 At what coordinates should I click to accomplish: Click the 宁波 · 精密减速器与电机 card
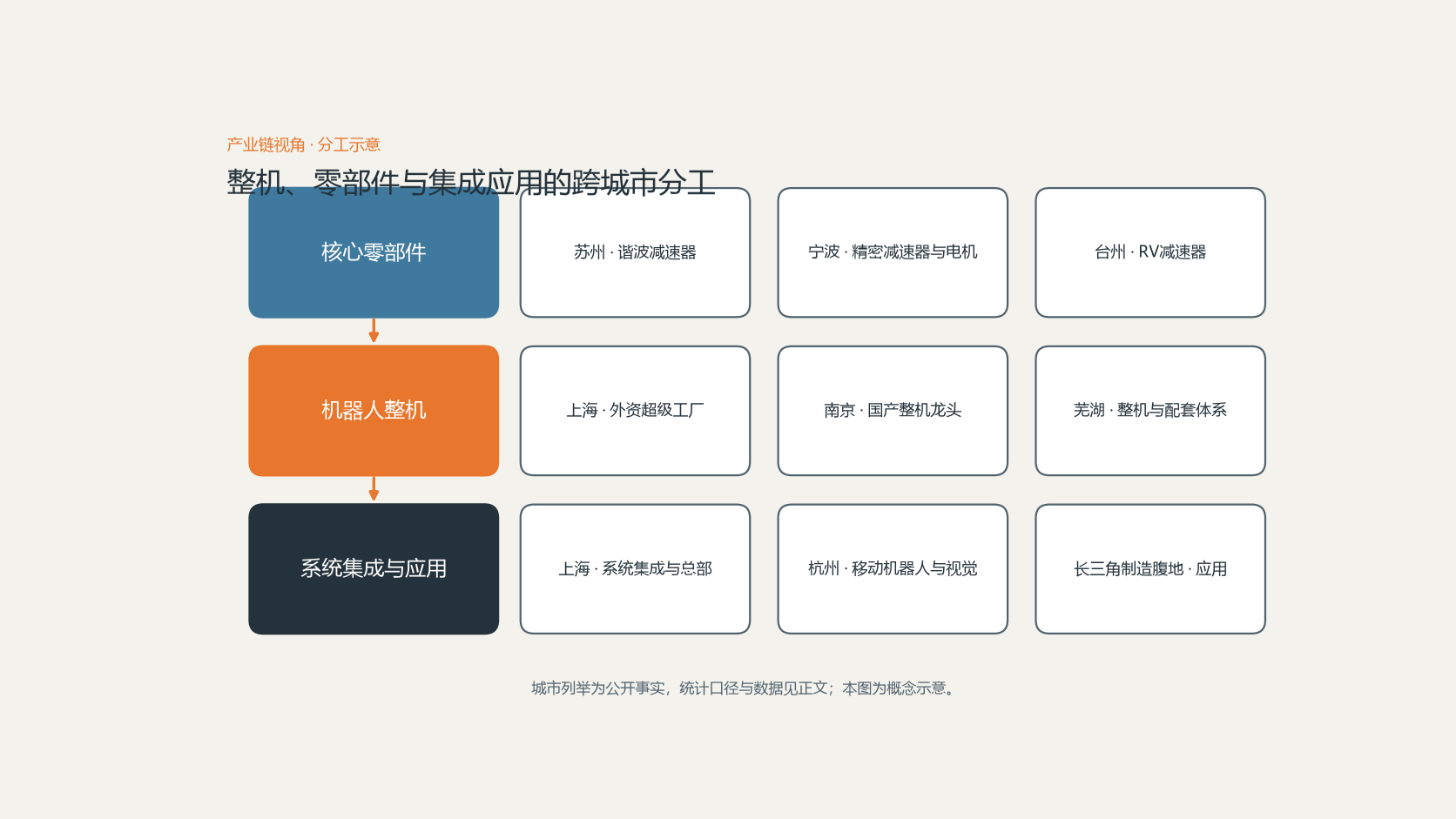pyautogui.click(x=893, y=252)
